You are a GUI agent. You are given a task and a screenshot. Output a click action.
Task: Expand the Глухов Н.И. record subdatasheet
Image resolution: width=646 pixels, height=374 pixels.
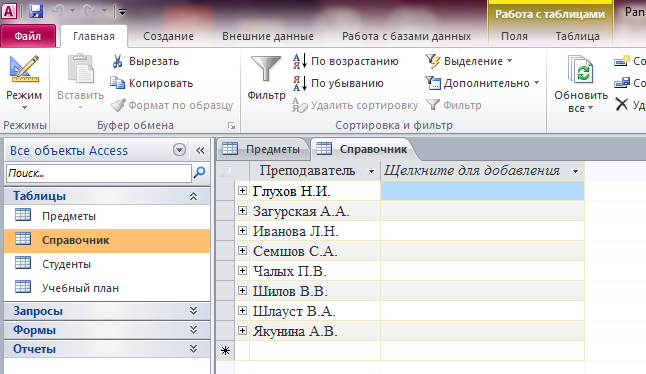pyautogui.click(x=242, y=190)
